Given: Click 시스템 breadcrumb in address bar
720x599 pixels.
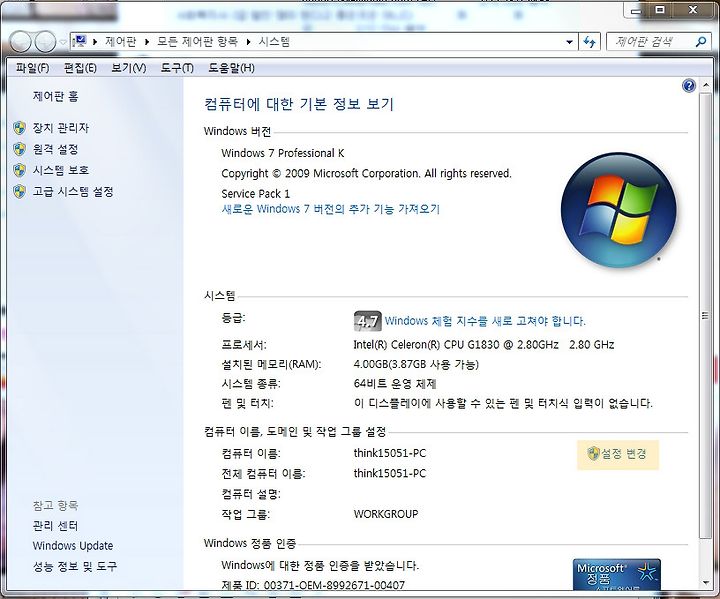Looking at the screenshot, I should point(274,42).
